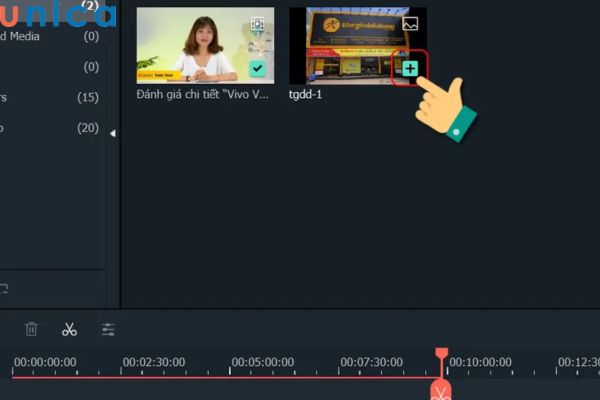
Task: Select the Vivo review video thumbnail
Action: point(205,45)
